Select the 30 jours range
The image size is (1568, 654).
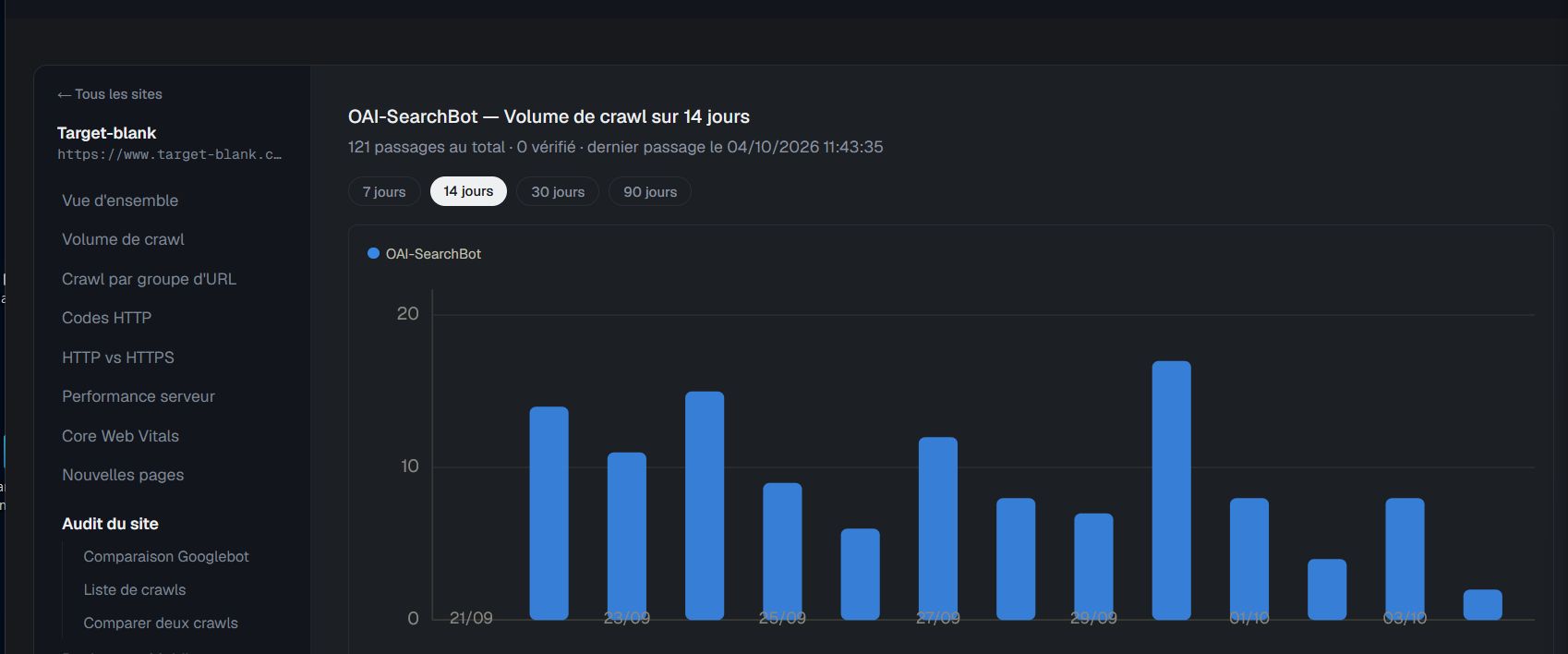coord(558,191)
